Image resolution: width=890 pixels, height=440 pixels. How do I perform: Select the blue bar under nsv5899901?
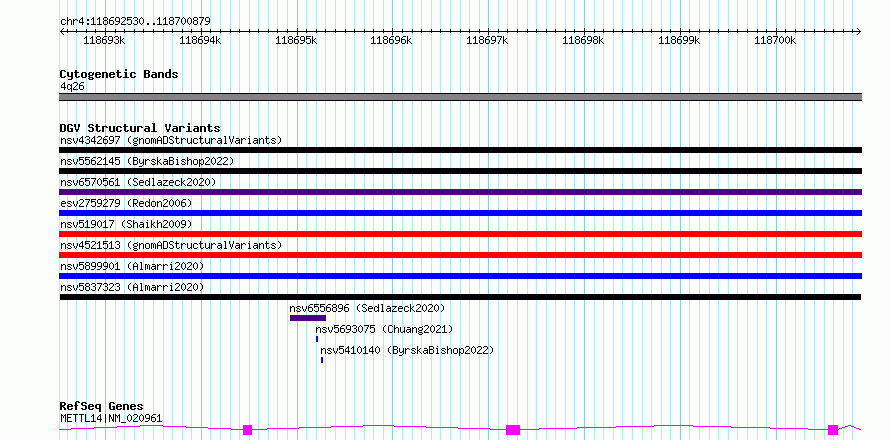(460, 276)
